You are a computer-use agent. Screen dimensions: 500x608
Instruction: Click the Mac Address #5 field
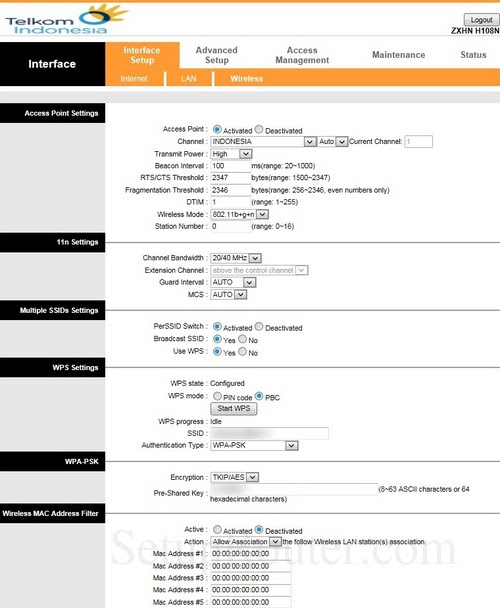(251, 602)
